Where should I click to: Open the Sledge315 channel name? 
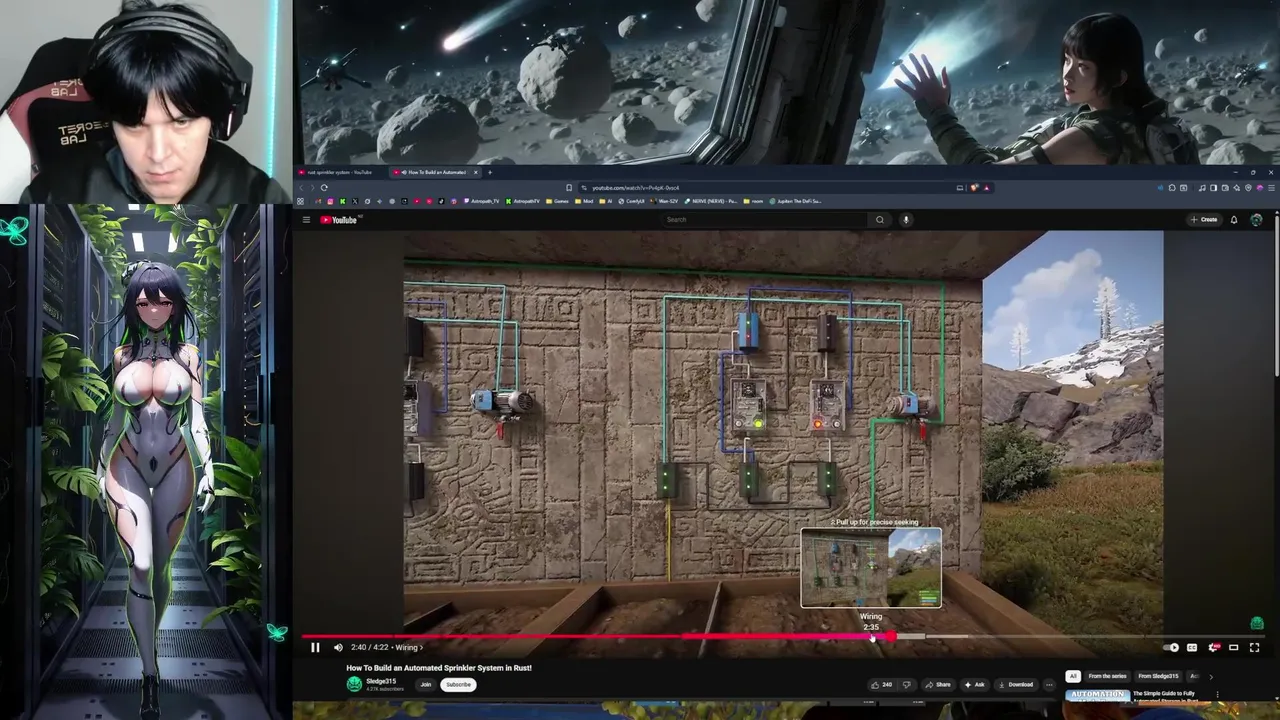[381, 681]
